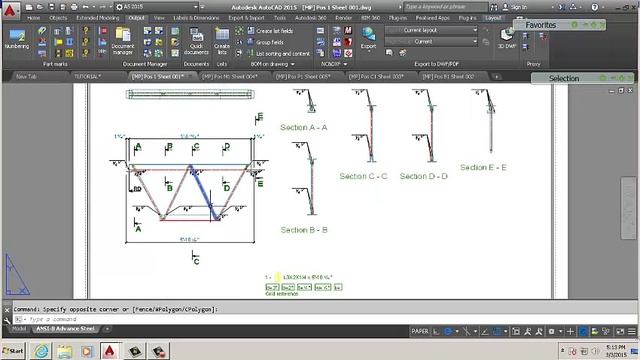The height and width of the screenshot is (360, 640).
Task: Click the Selection palette title
Action: (x=564, y=78)
